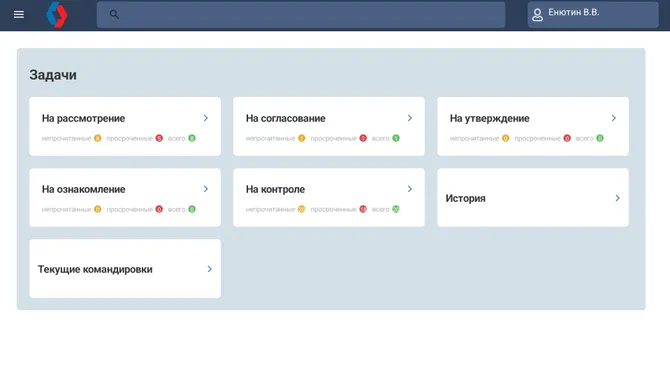Click На ознакомление total green badge
This screenshot has height=376, width=670.
[192, 209]
